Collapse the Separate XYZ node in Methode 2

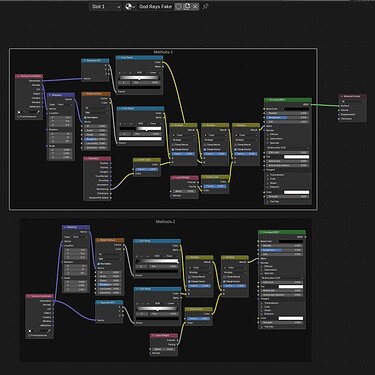(98, 303)
